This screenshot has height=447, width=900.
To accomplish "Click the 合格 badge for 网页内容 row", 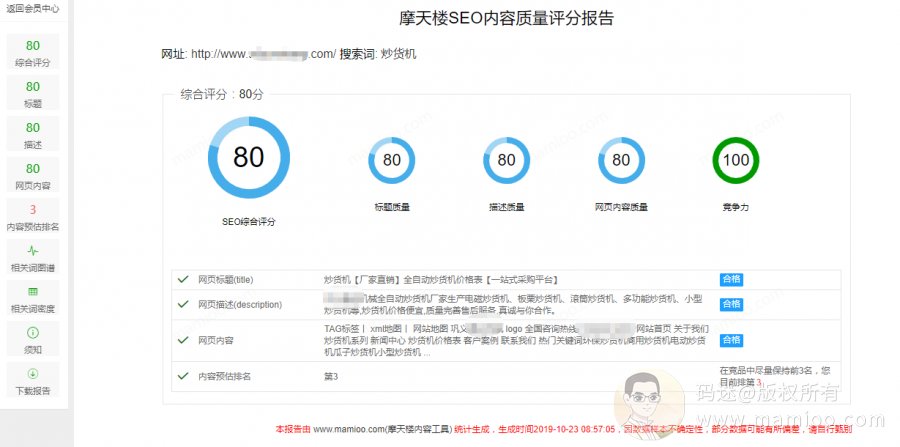I will pyautogui.click(x=731, y=340).
